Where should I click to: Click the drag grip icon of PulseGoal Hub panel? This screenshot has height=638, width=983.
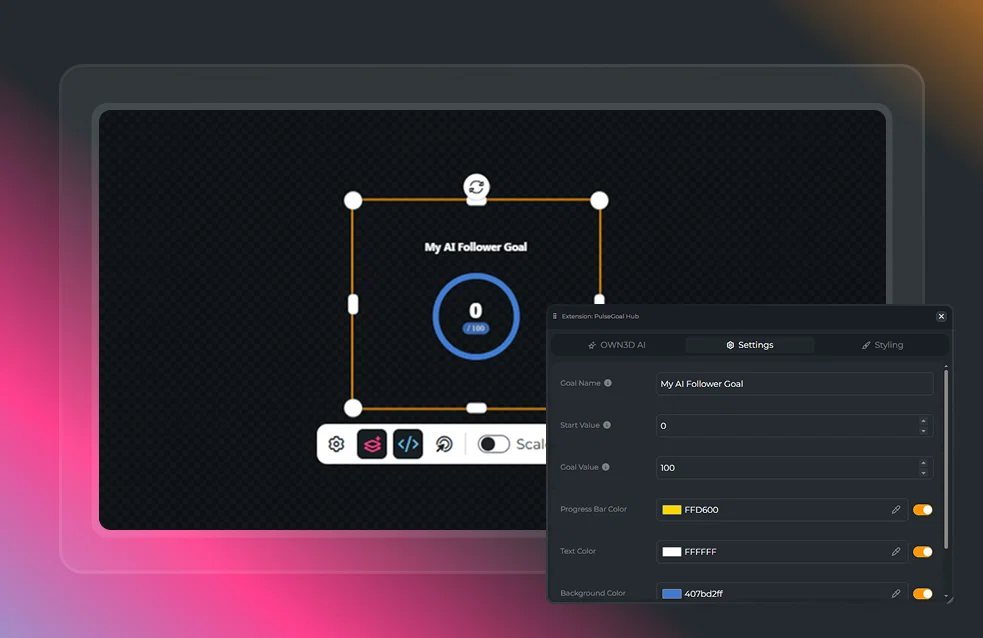point(555,316)
